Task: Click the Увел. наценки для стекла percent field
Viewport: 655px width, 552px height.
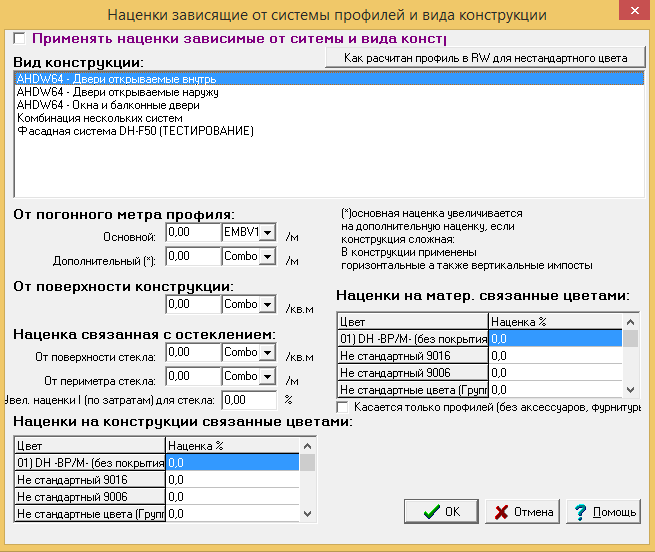Action: click(x=249, y=400)
